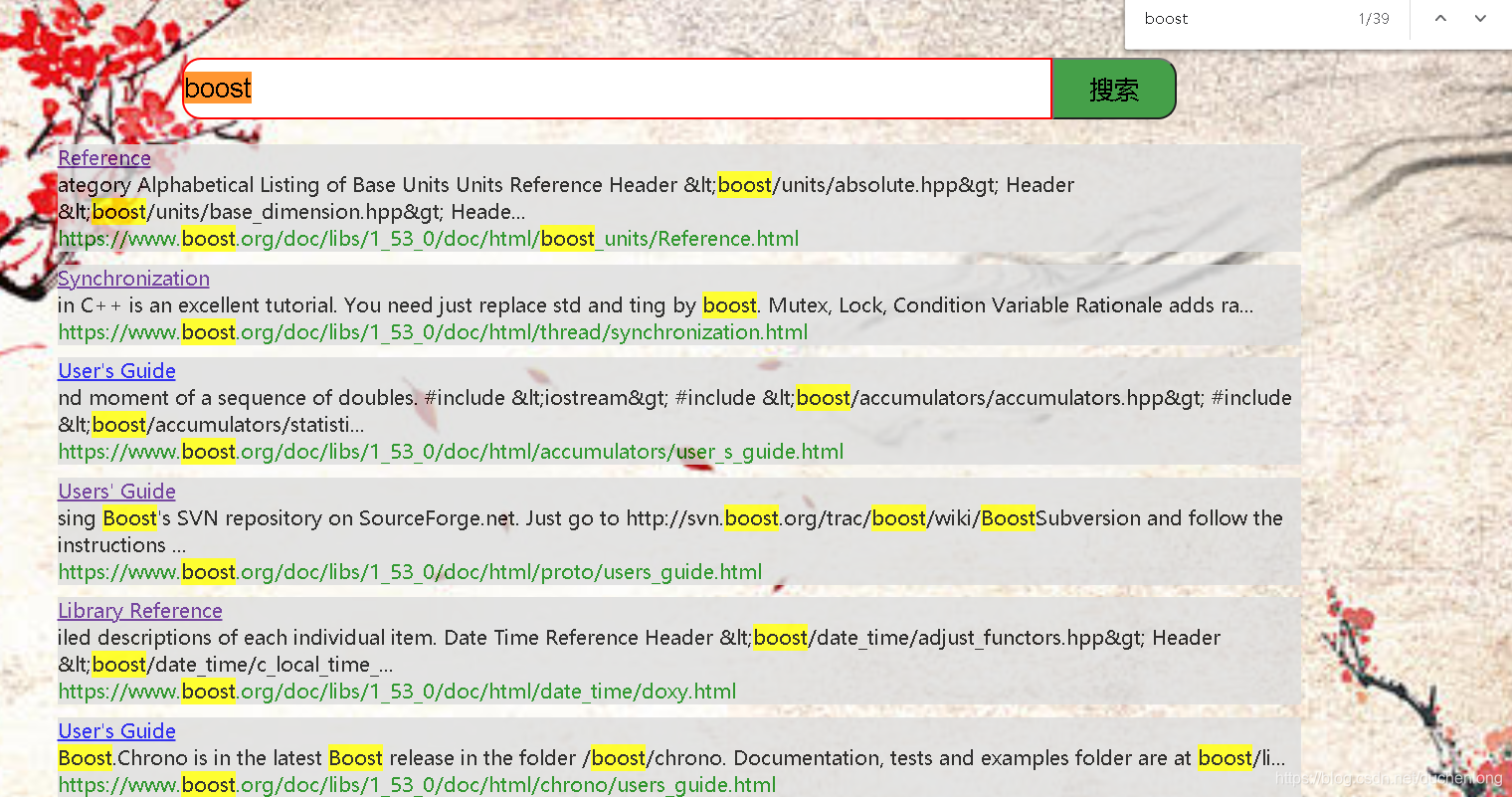
Task: Click the 1/39 match counter
Action: pos(1374,19)
